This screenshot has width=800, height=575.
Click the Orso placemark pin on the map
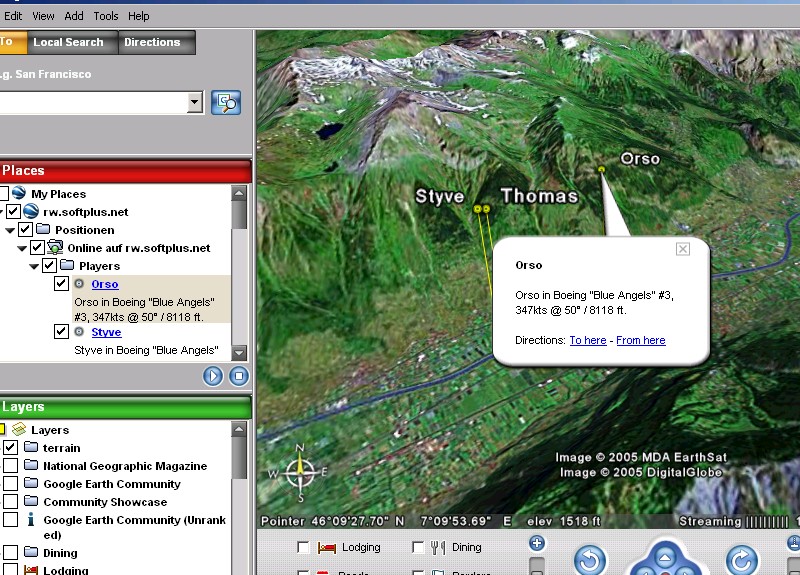(601, 170)
